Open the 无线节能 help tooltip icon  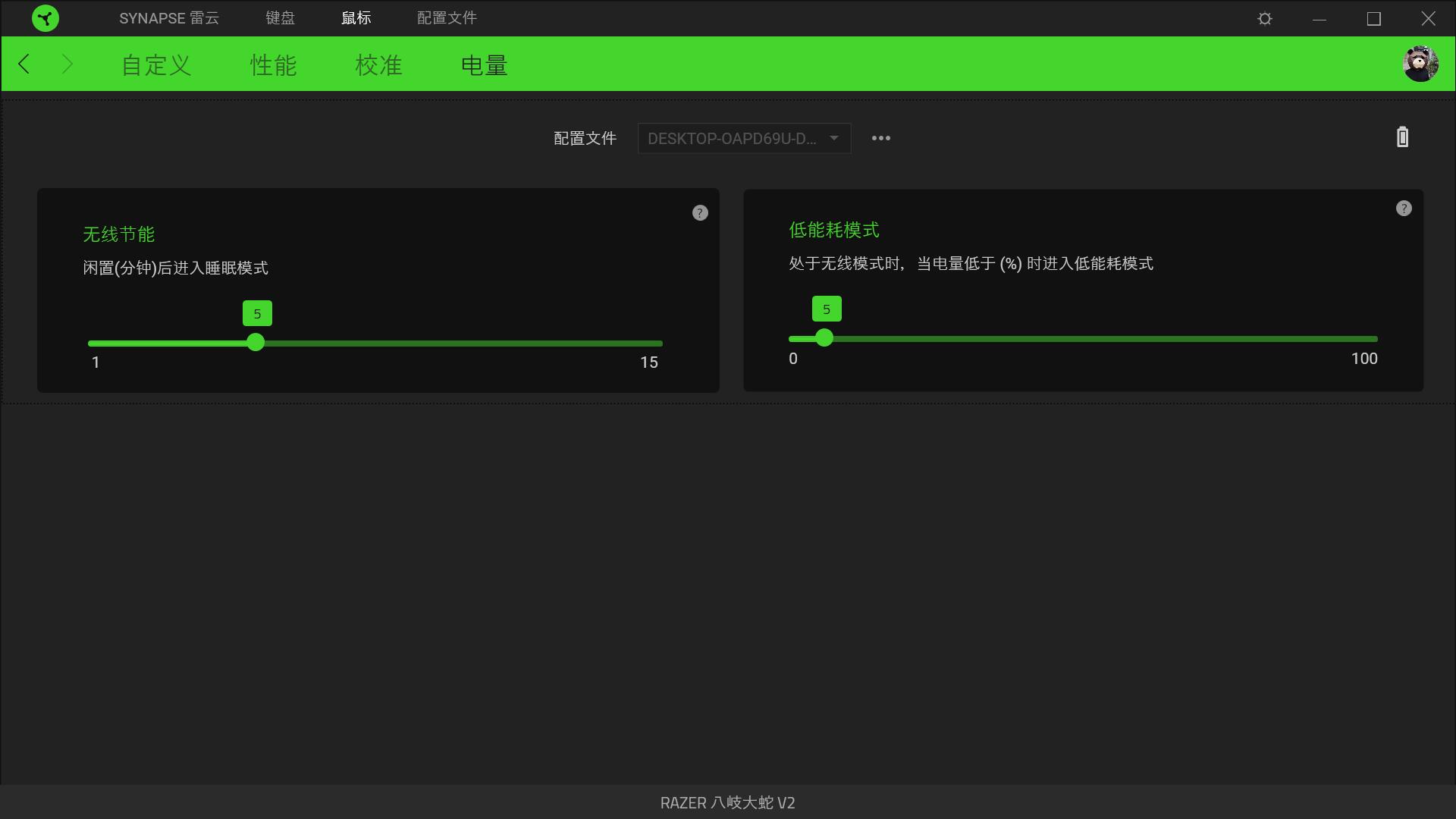[x=699, y=212]
